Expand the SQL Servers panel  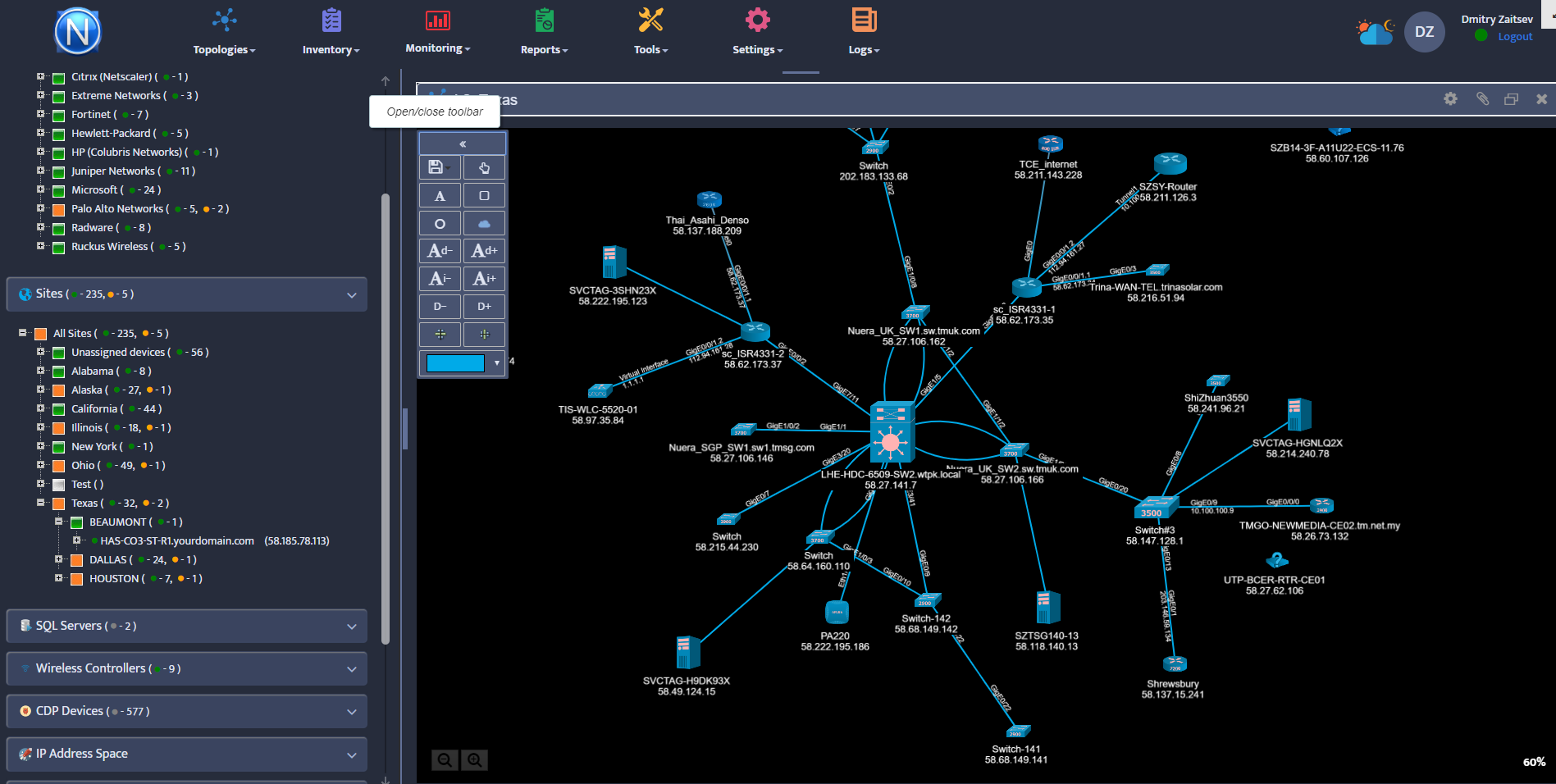187,626
